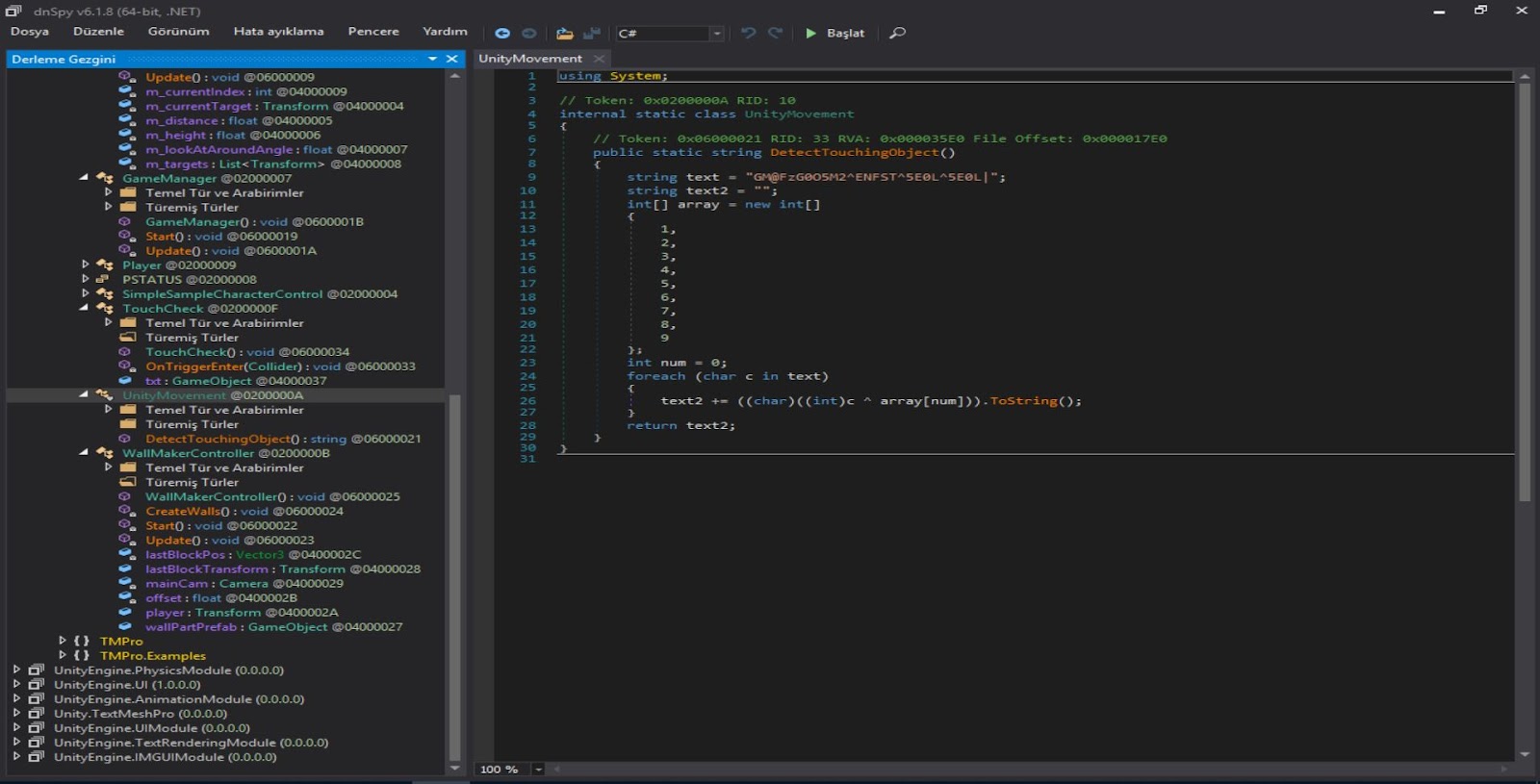Open the Düzenle menu

[x=98, y=32]
